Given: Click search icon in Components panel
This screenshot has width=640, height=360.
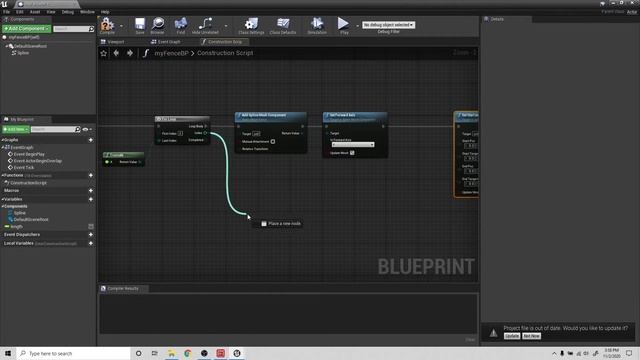Looking at the screenshot, I should [91, 29].
